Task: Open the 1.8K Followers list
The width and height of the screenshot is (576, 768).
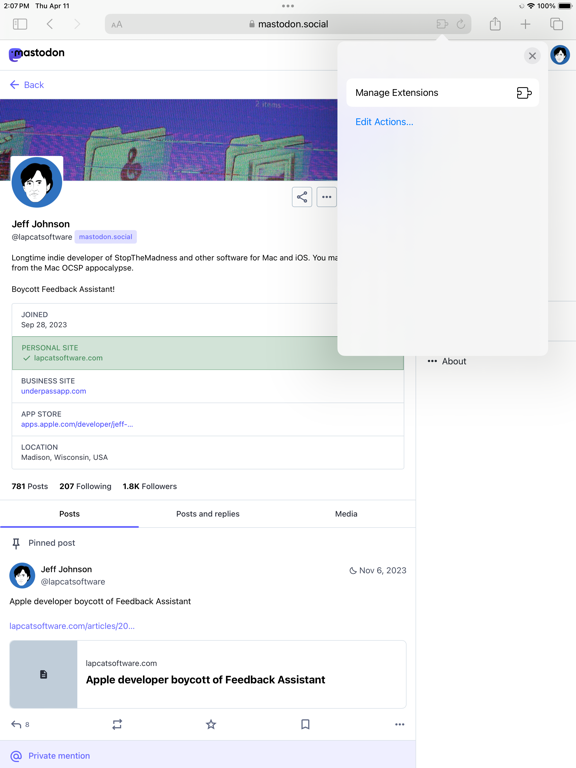Action: [149, 486]
